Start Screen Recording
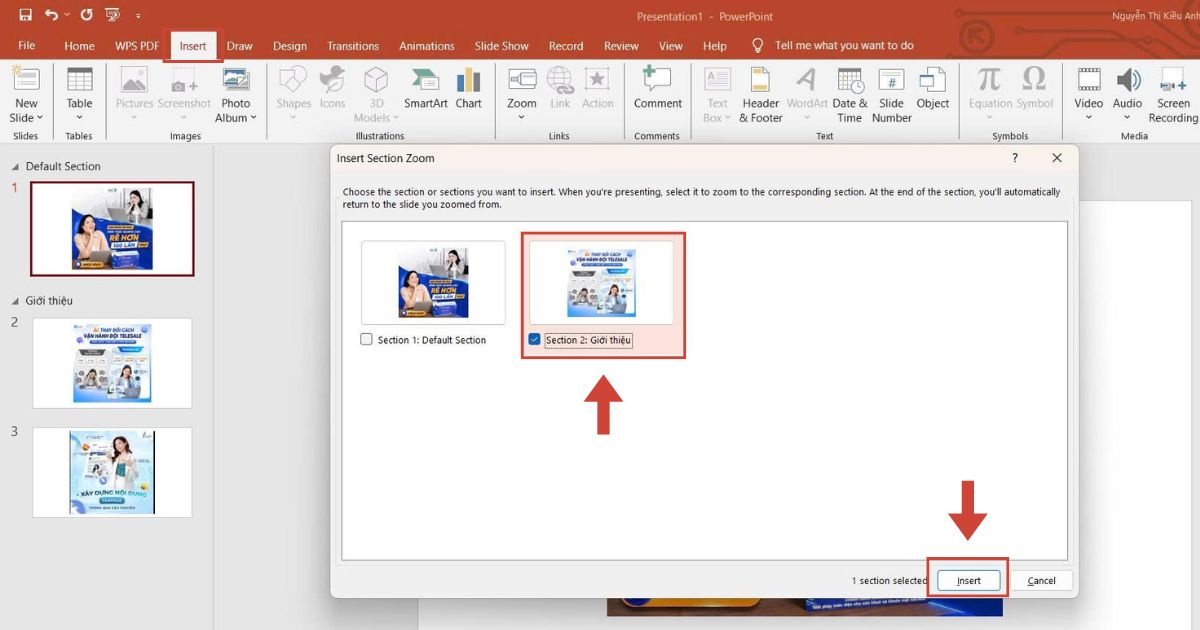Screen dimensions: 1200x630 [1173, 95]
